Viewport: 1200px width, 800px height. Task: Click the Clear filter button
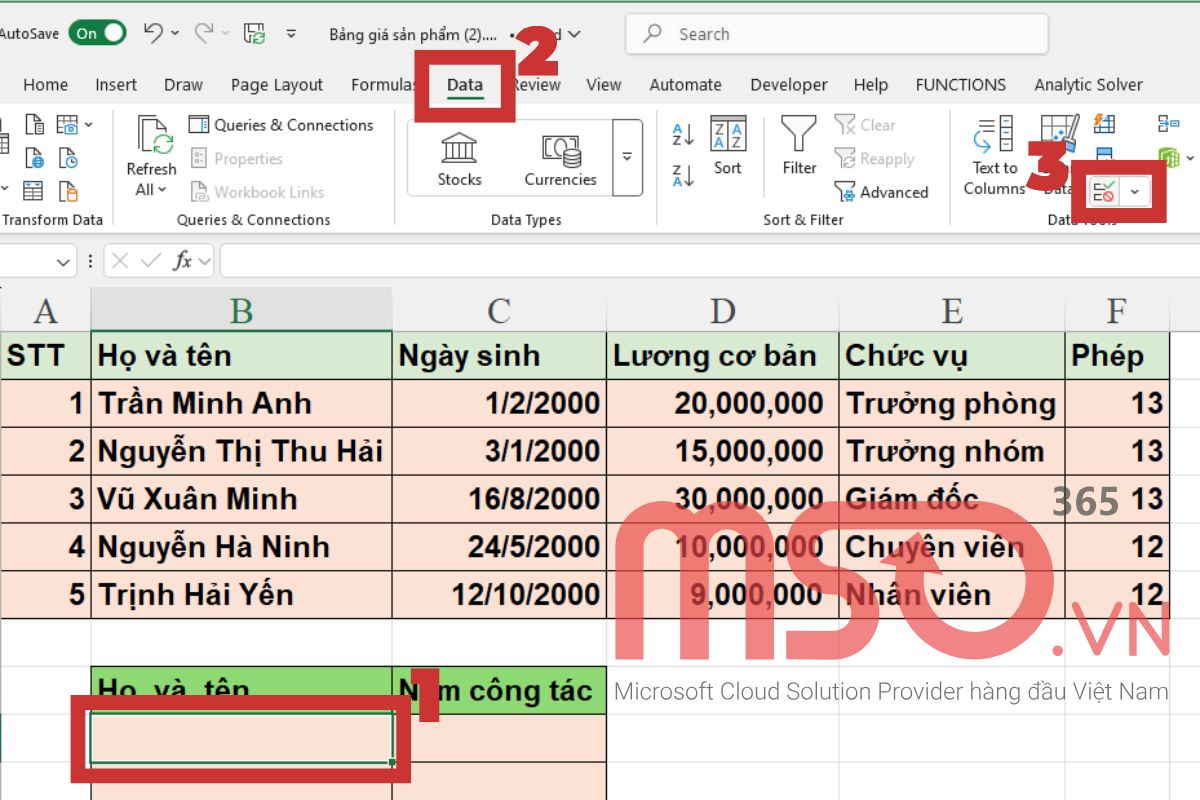click(x=865, y=125)
